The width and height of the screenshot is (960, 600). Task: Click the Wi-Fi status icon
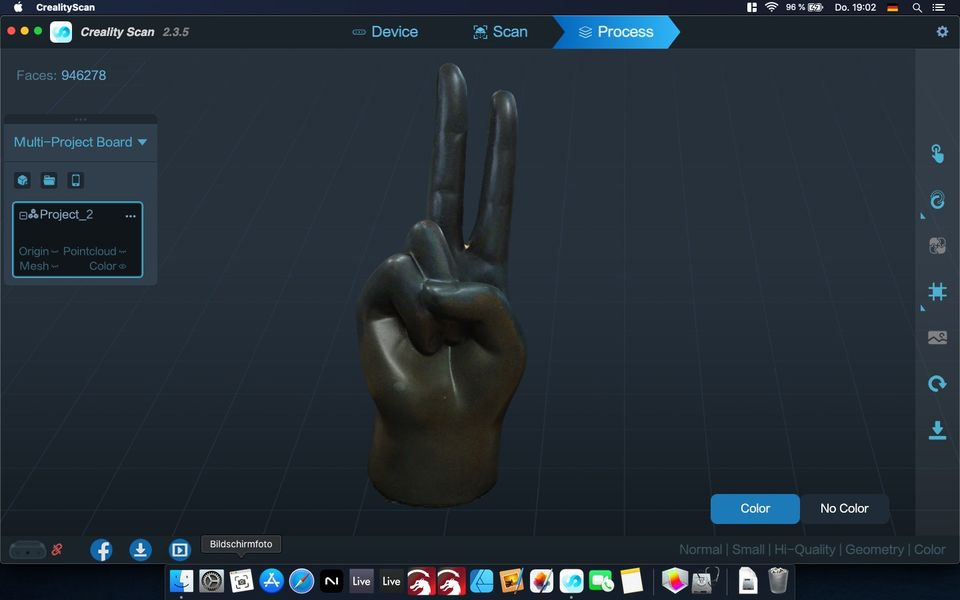pyautogui.click(x=771, y=7)
